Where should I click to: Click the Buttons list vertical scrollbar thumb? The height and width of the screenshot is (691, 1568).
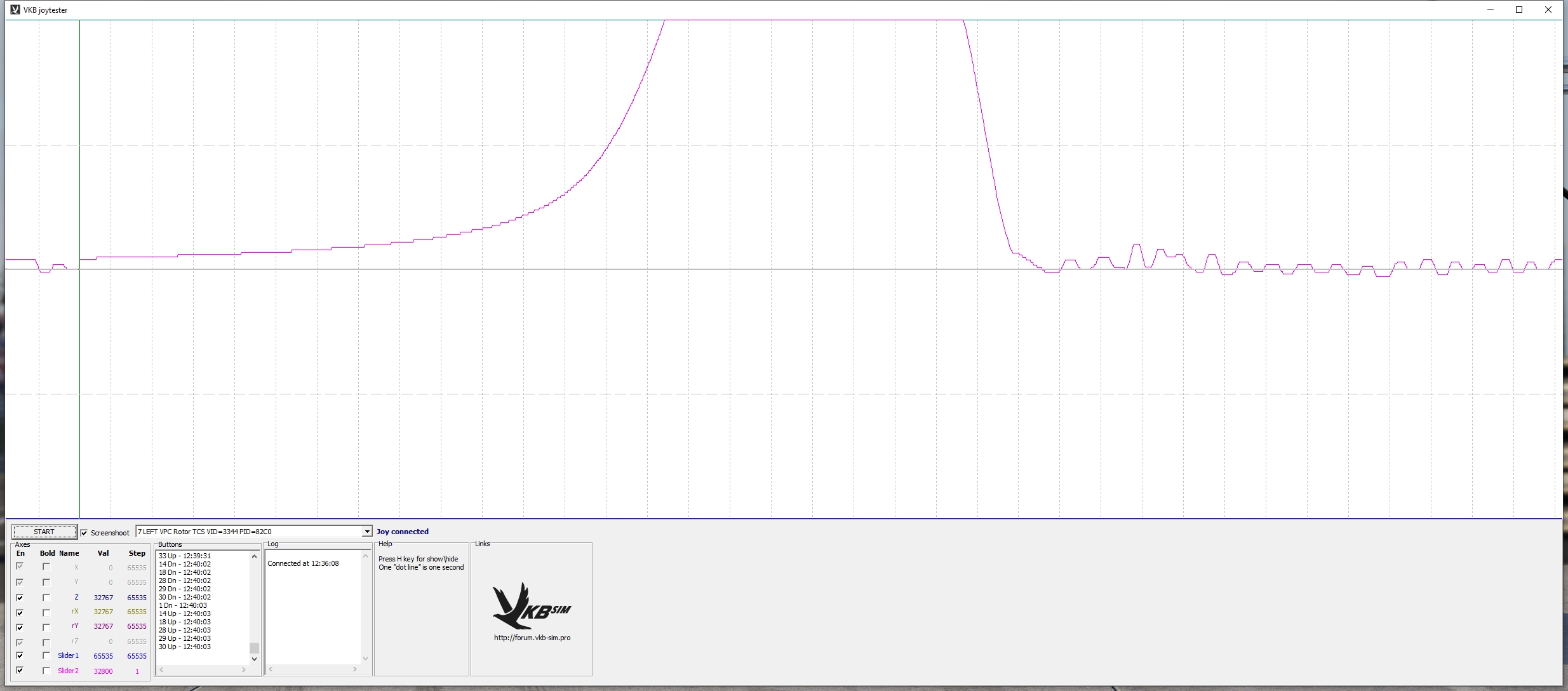pos(254,648)
